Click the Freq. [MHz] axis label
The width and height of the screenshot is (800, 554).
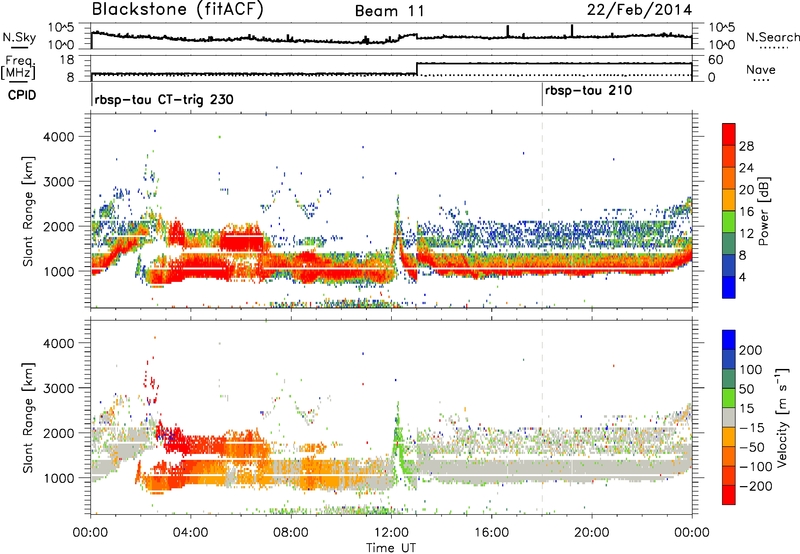[x=14, y=67]
